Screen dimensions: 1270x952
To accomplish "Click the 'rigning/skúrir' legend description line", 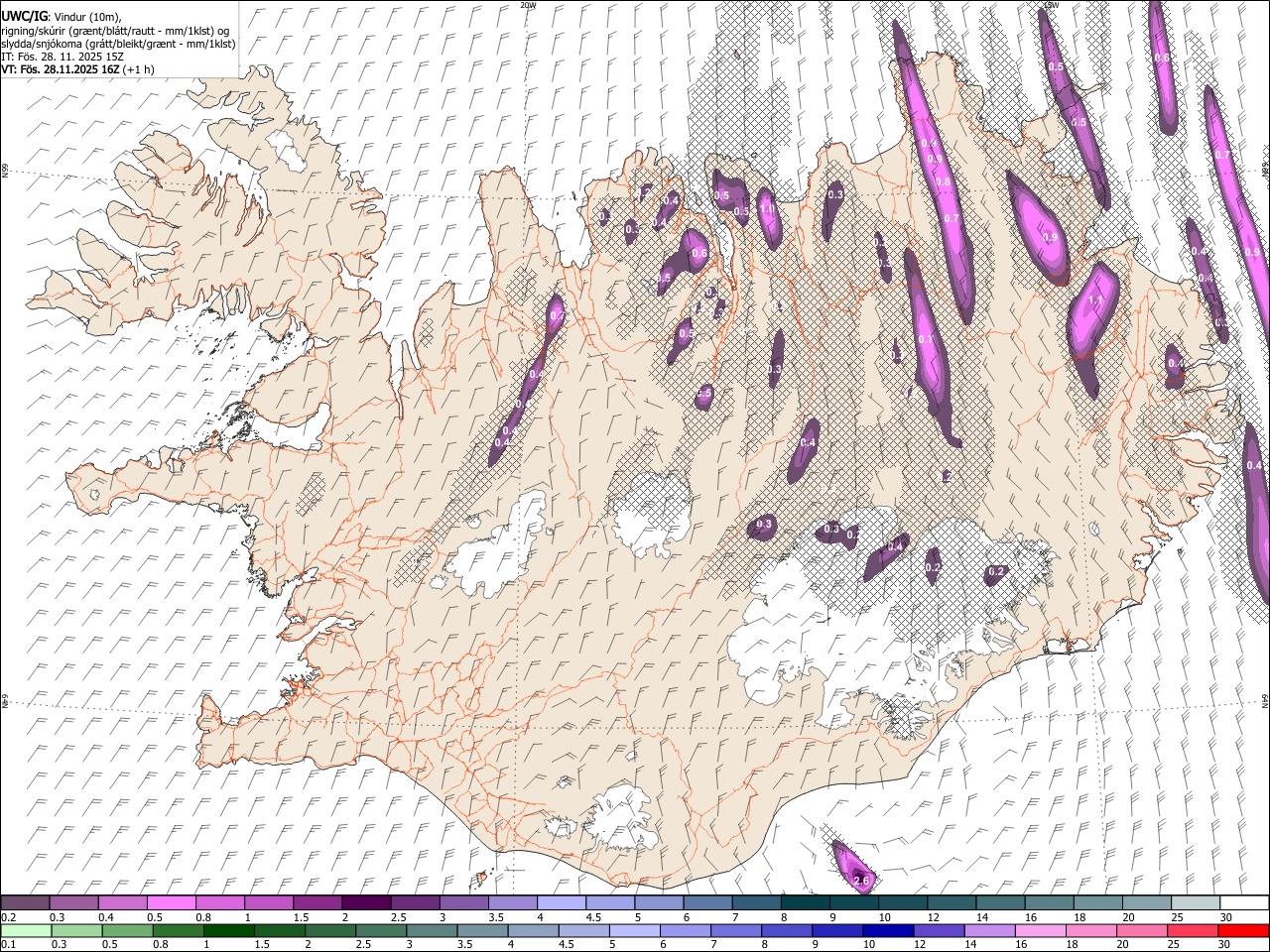I will click(115, 31).
